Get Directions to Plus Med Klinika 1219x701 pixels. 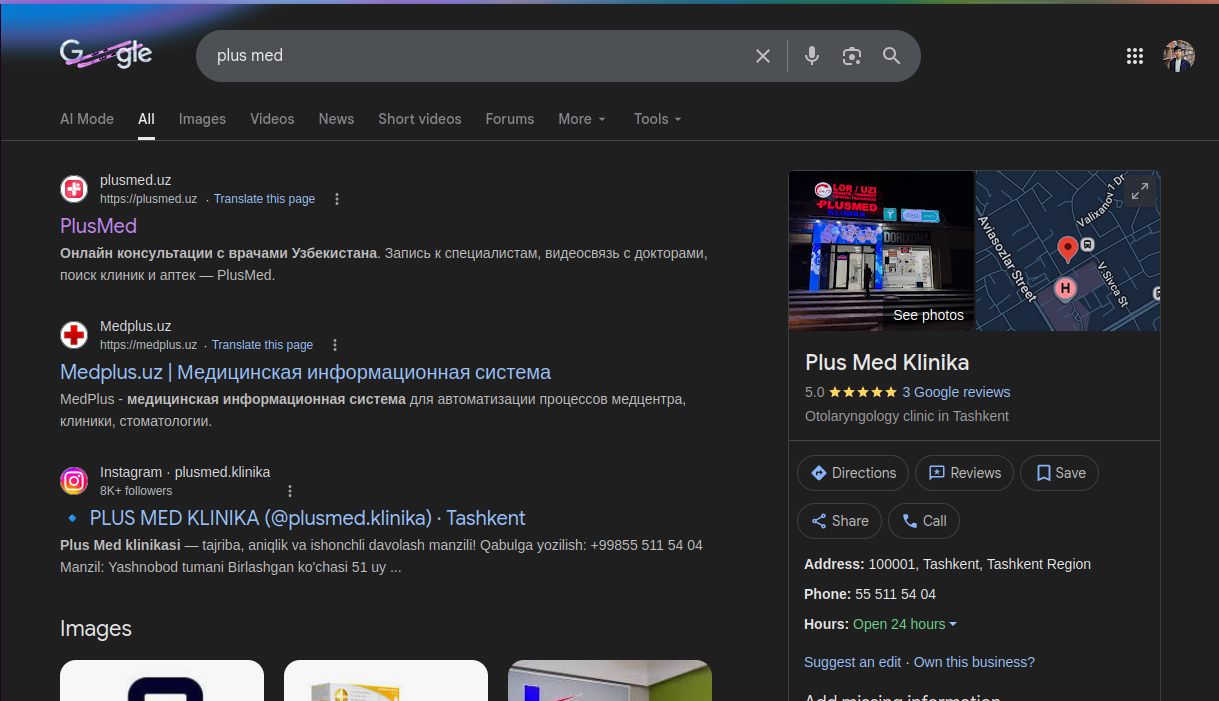[x=853, y=473]
